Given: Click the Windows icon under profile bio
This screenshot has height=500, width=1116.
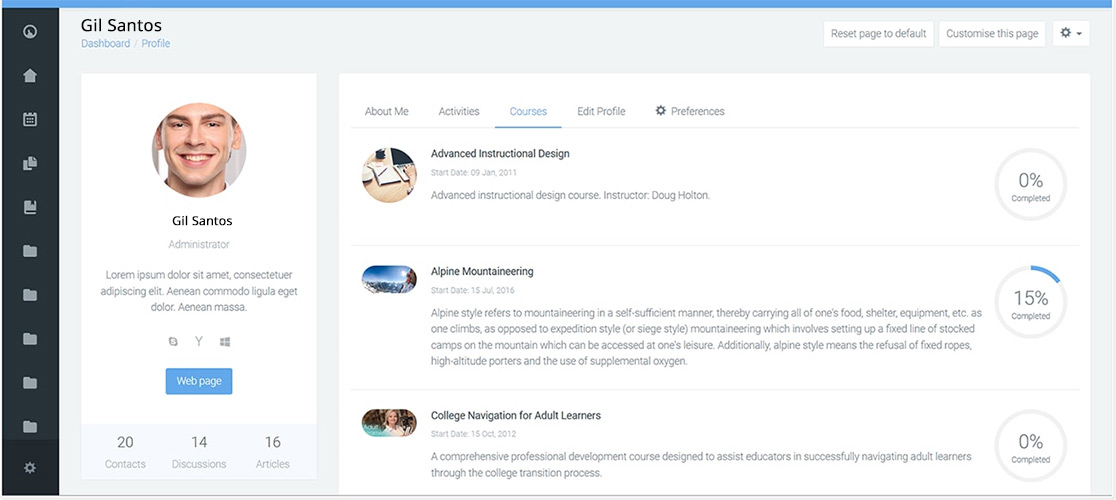Looking at the screenshot, I should (x=225, y=342).
